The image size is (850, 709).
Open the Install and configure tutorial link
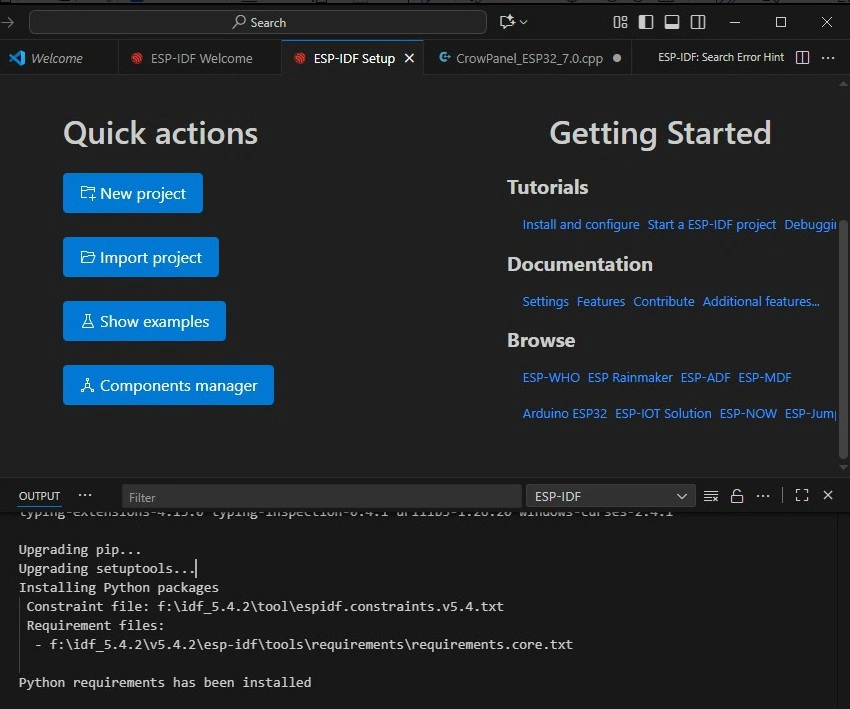point(580,225)
